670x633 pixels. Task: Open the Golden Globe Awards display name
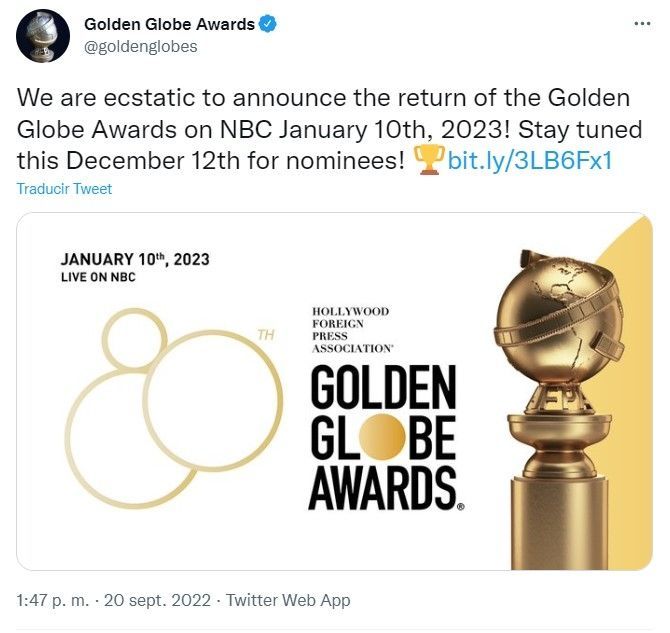tap(169, 24)
